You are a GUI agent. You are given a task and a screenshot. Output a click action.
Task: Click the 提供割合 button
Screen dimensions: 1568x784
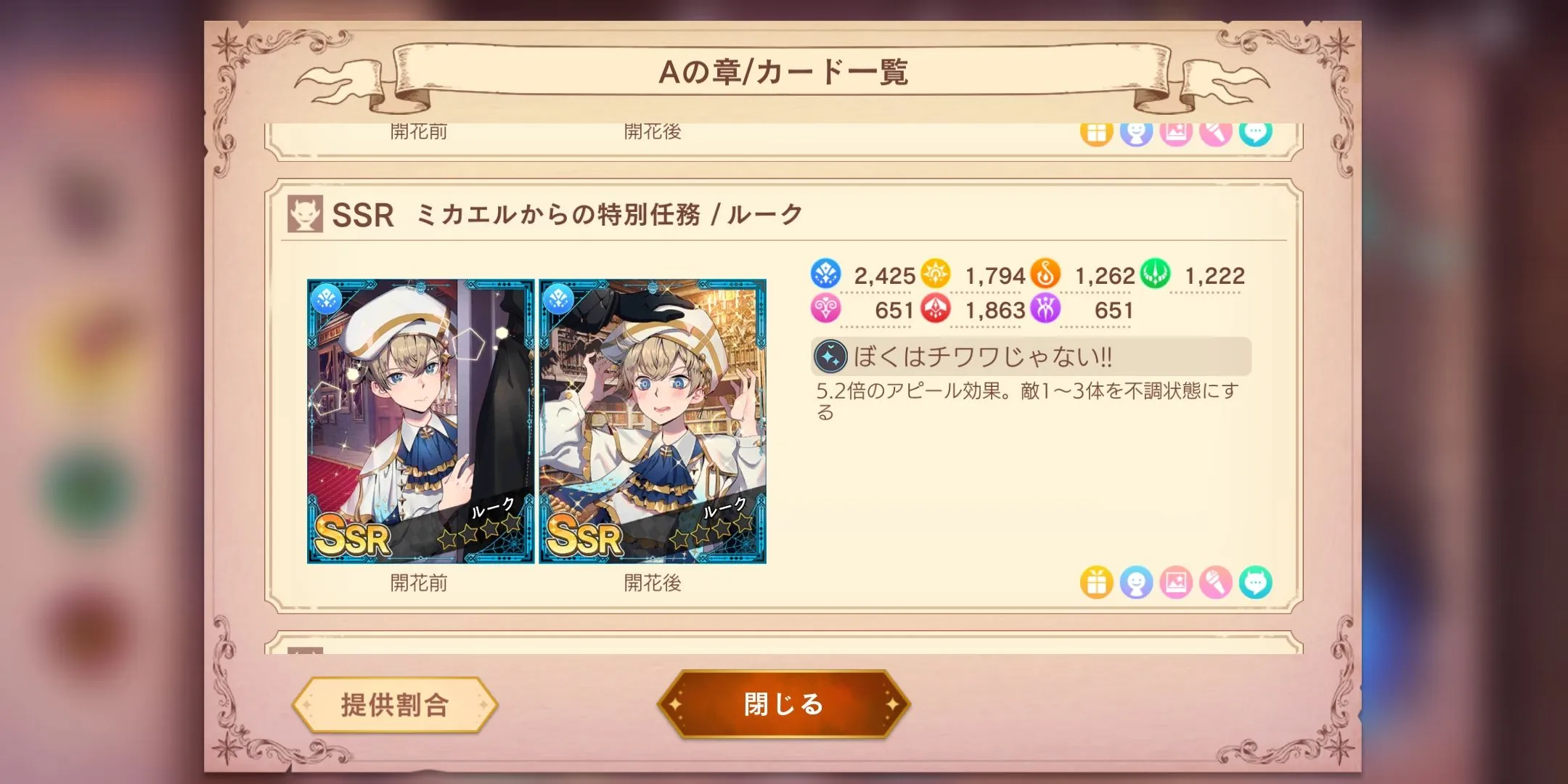pyautogui.click(x=395, y=705)
